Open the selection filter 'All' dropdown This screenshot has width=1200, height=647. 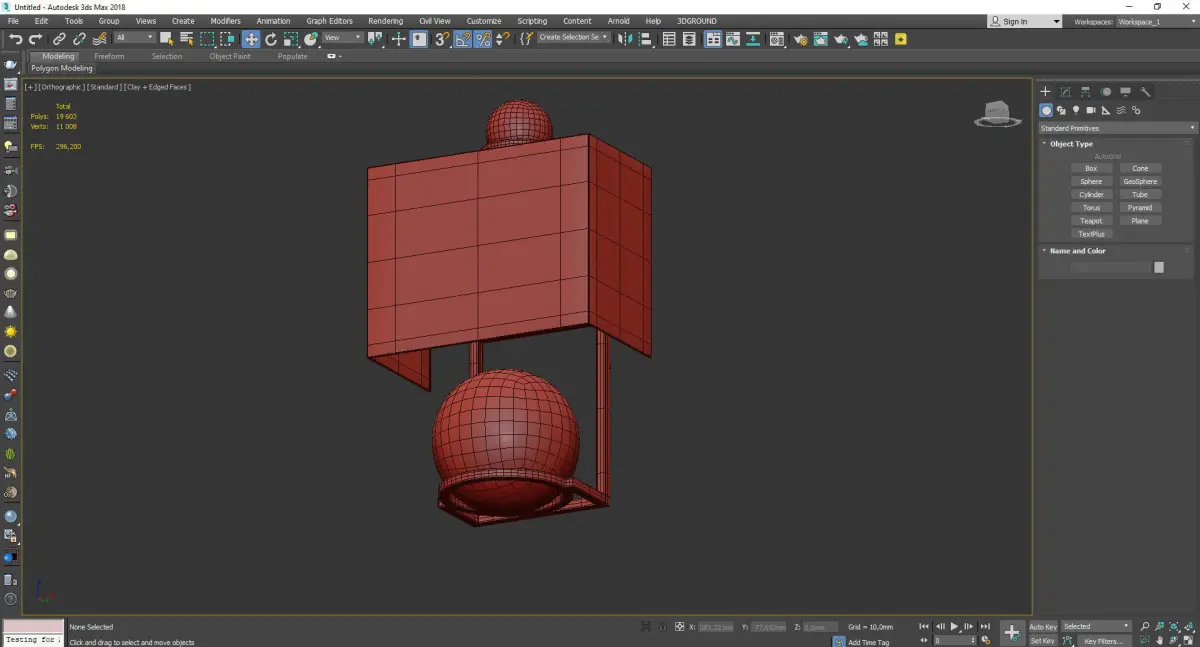[134, 38]
